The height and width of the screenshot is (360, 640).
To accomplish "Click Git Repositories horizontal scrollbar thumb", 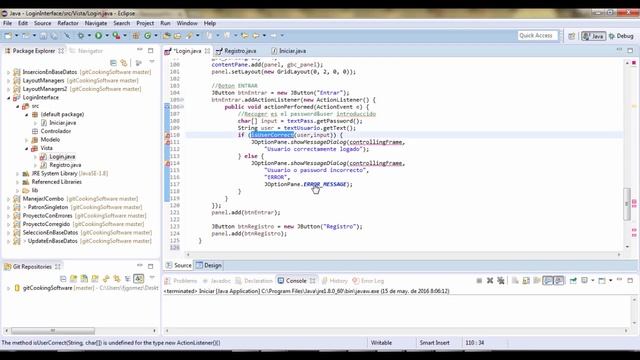I will tap(53, 331).
